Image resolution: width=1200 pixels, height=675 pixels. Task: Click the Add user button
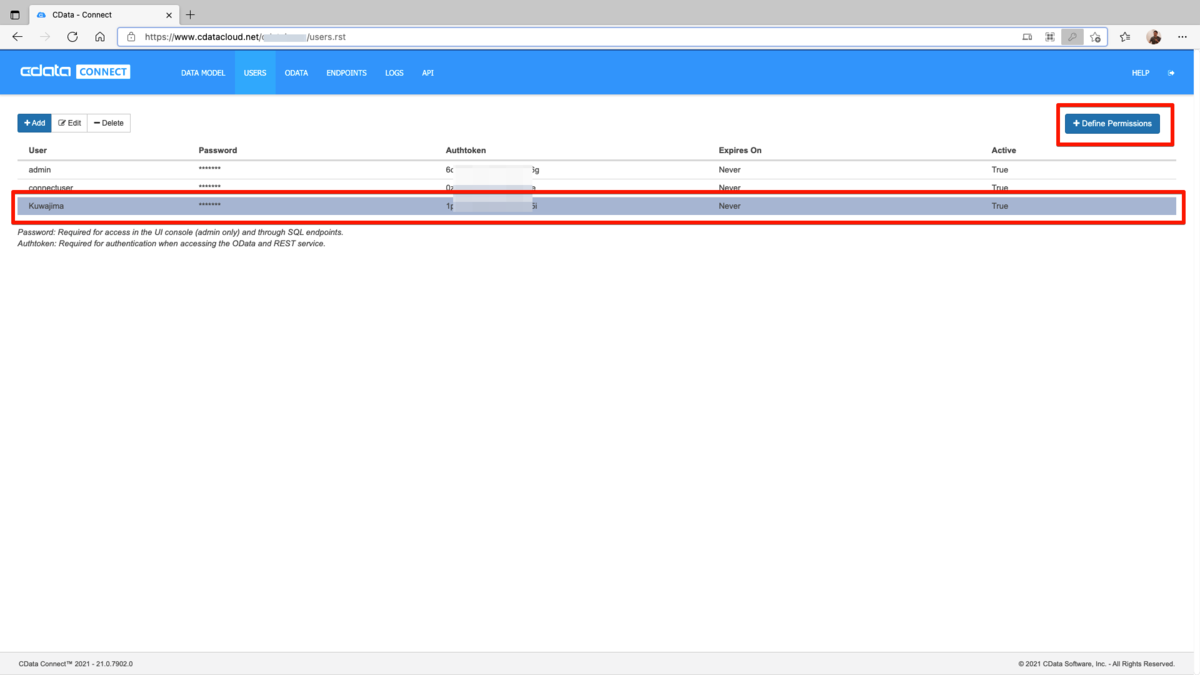tap(34, 123)
